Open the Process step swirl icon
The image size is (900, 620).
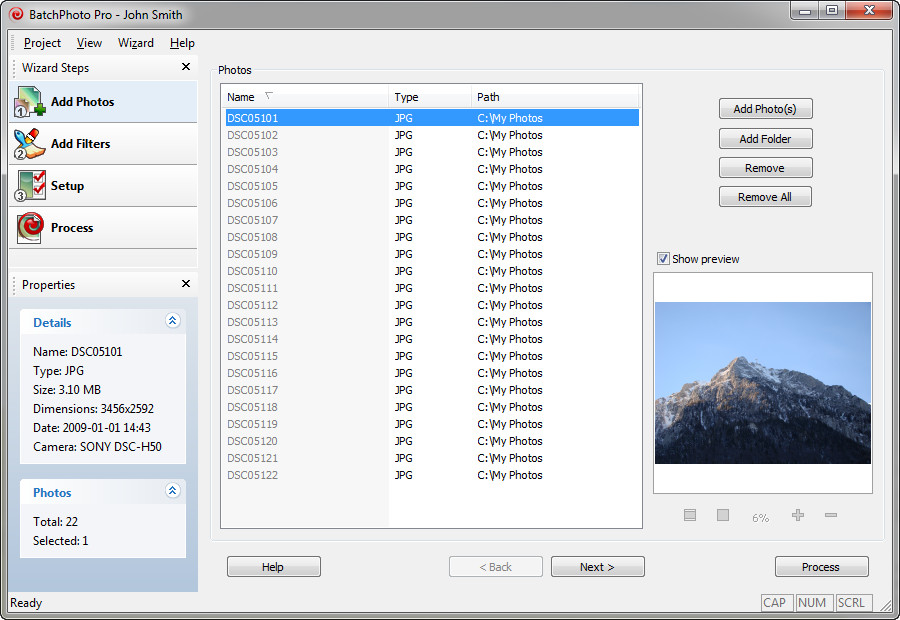pos(30,227)
